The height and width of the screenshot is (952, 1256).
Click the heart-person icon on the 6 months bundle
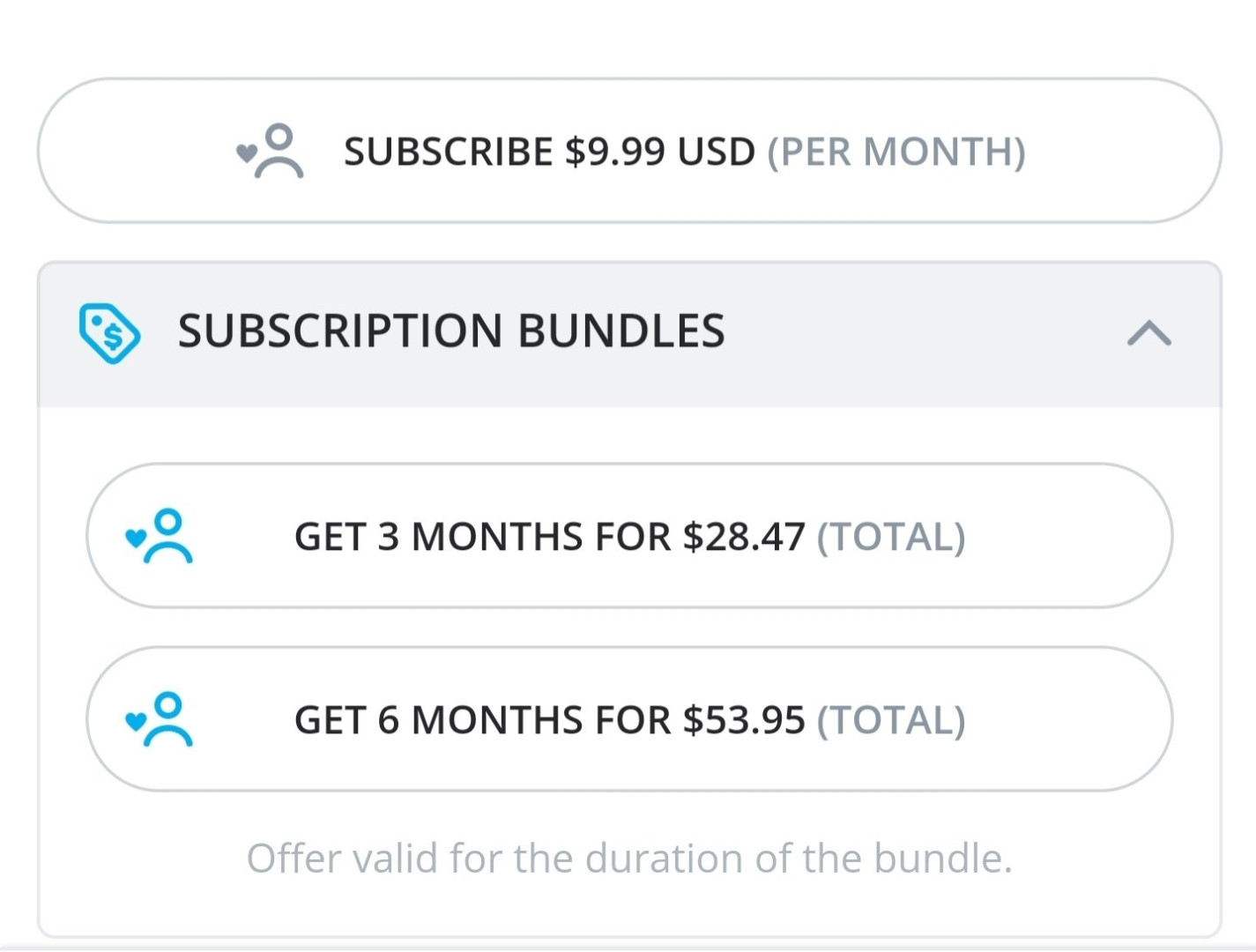click(x=160, y=719)
